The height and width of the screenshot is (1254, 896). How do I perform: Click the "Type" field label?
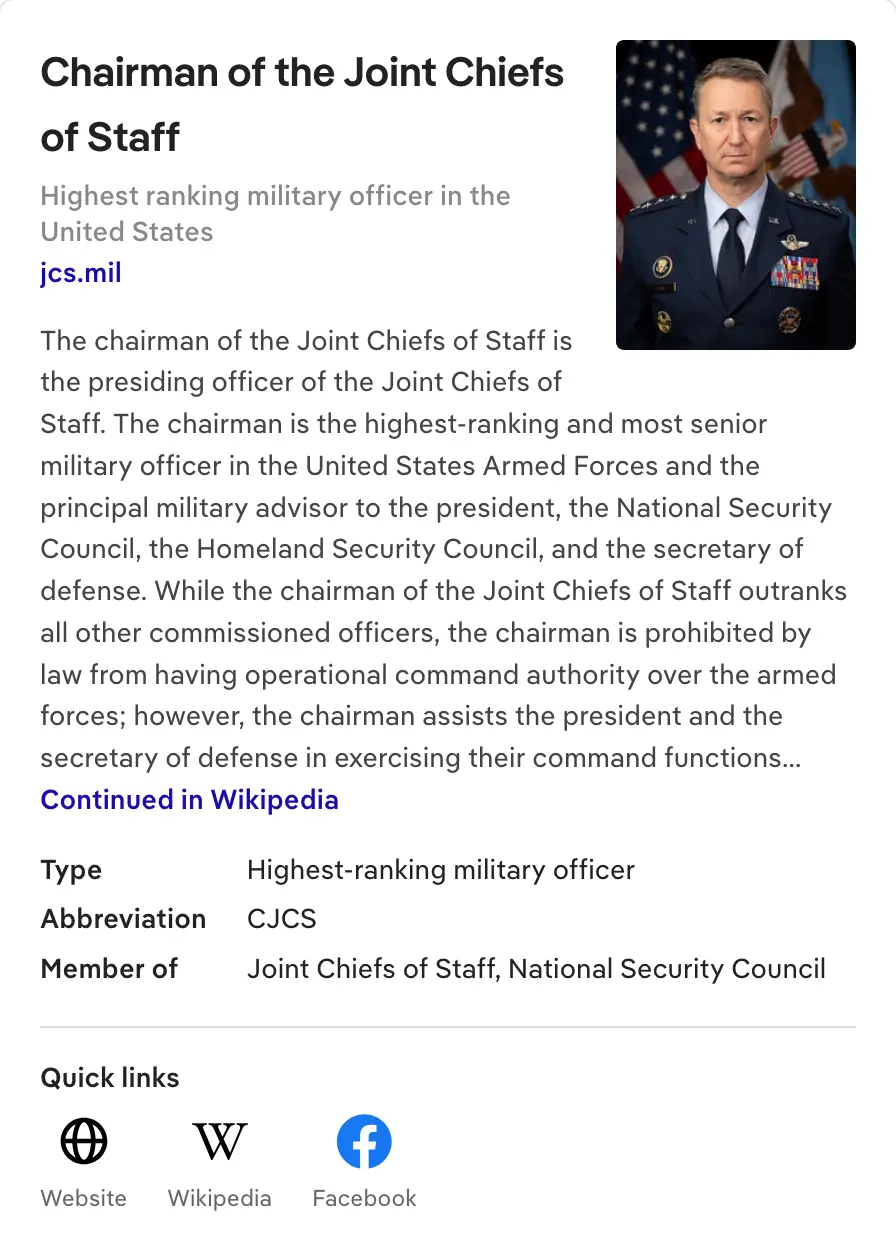coord(71,870)
